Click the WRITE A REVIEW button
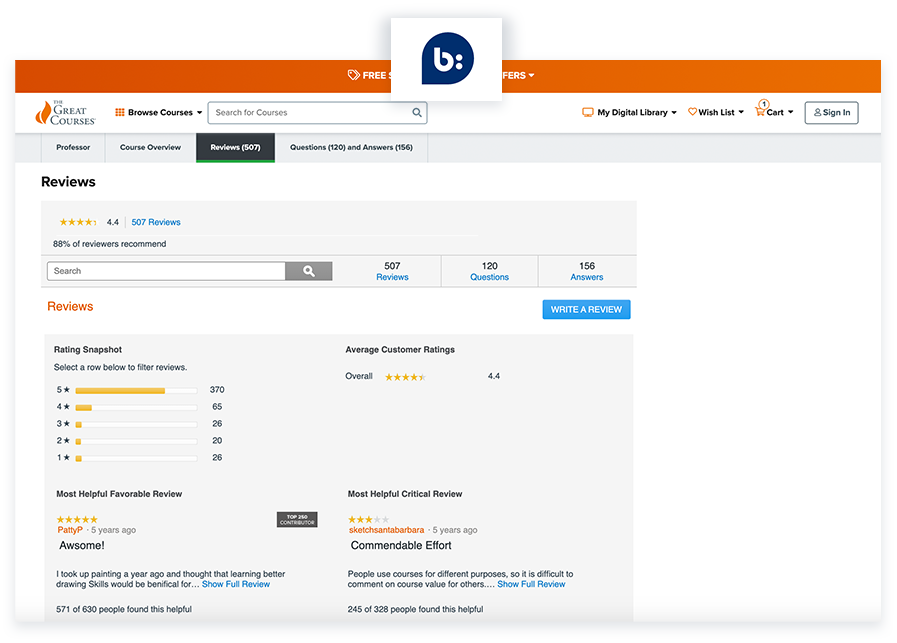Screen dimensions: 897x643 click(586, 309)
